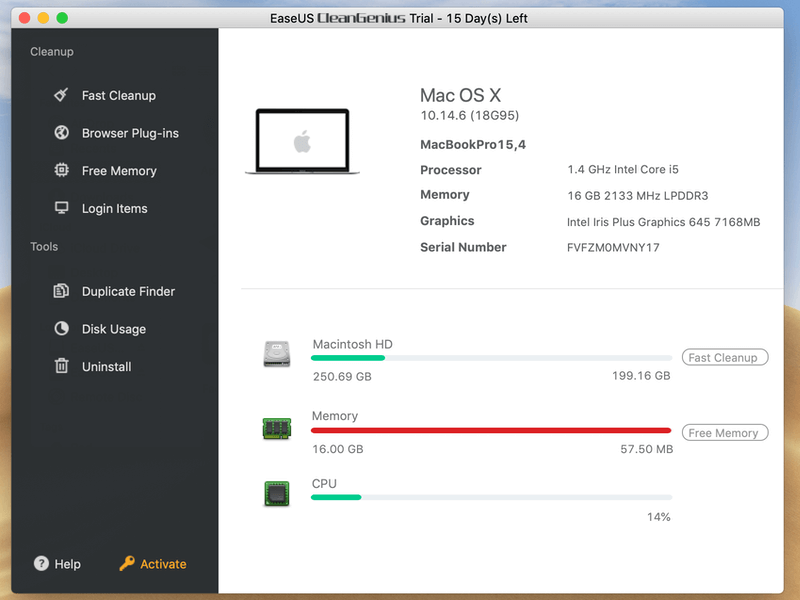Click the "250.69 GB" disk total
This screenshot has height=600, width=800.
click(342, 377)
